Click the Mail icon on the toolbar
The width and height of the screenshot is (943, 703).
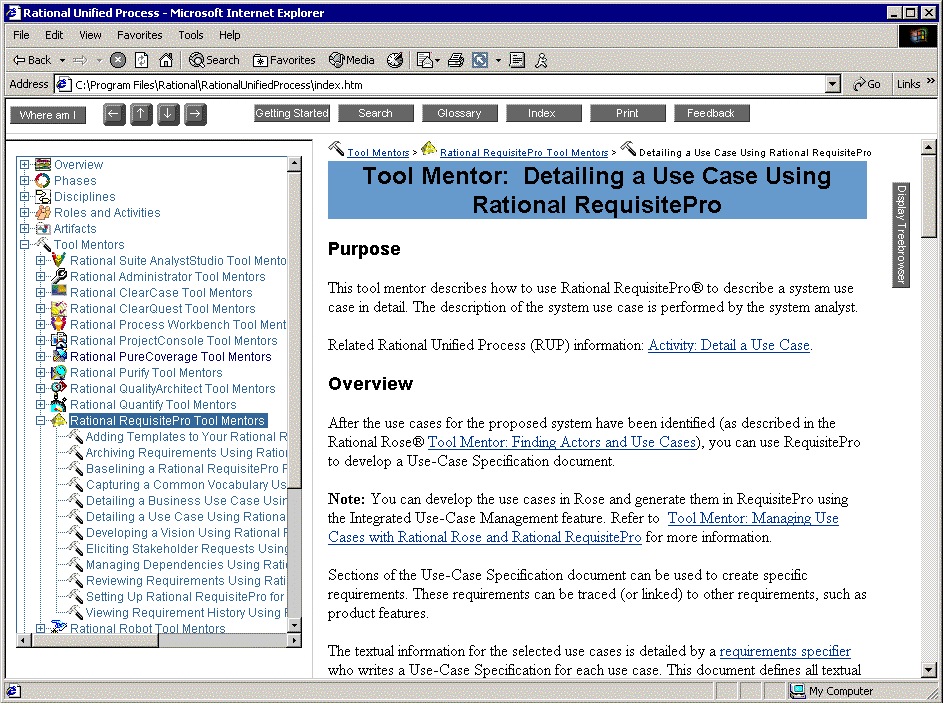click(424, 59)
